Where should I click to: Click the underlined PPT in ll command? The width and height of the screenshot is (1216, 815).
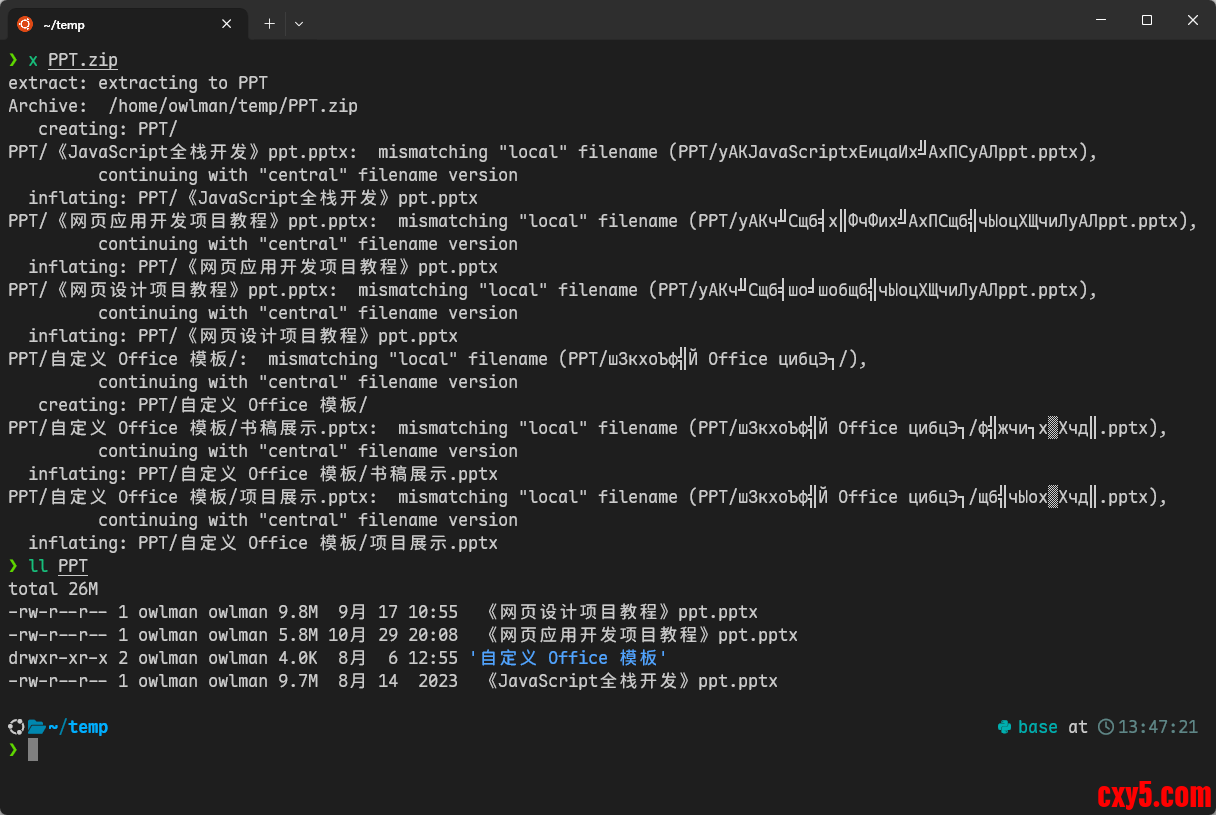pos(73,566)
